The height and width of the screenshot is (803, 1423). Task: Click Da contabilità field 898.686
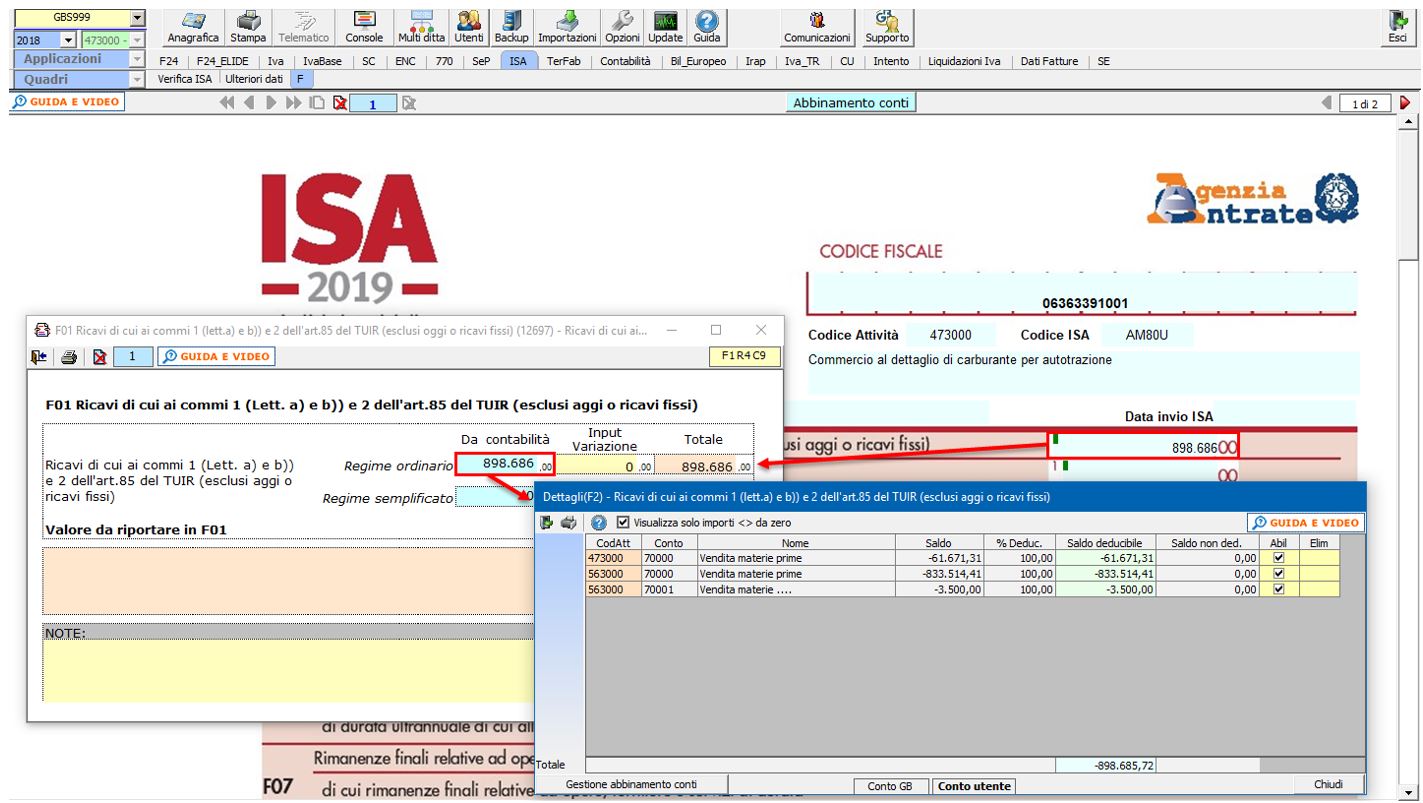[504, 465]
